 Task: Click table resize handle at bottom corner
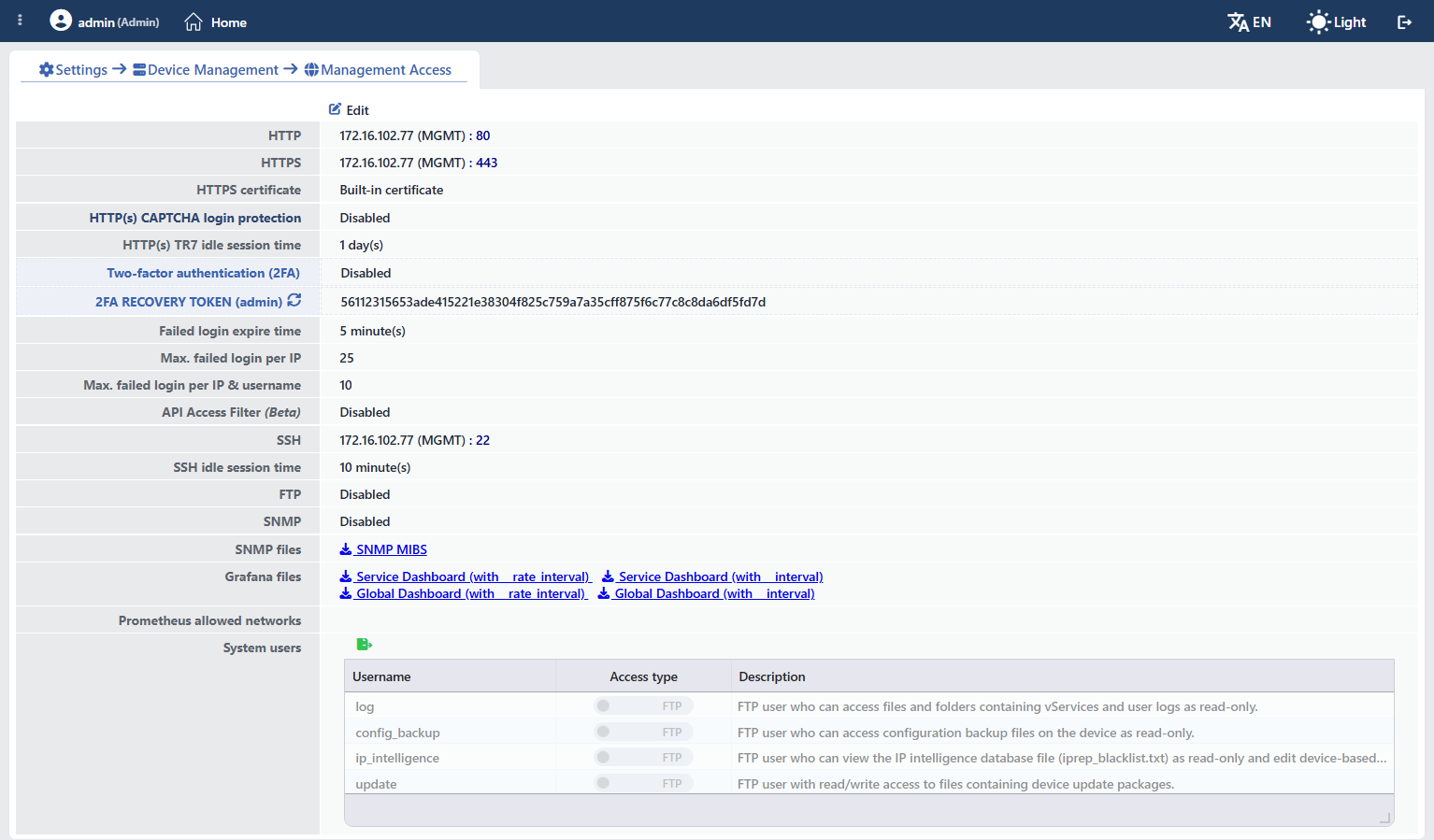point(1384,819)
